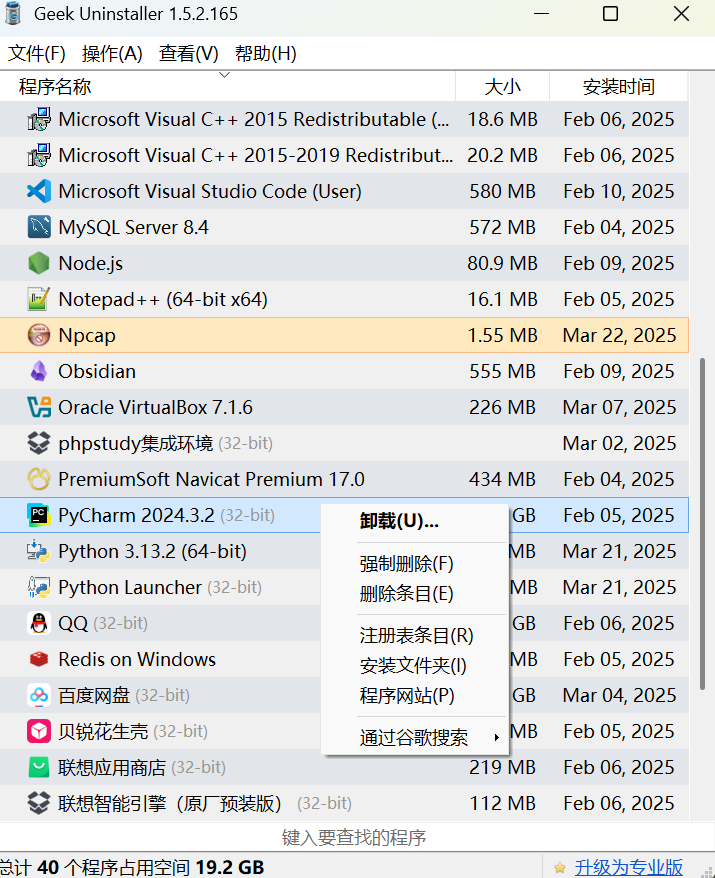Select the 百度网盘 icon

(x=39, y=695)
